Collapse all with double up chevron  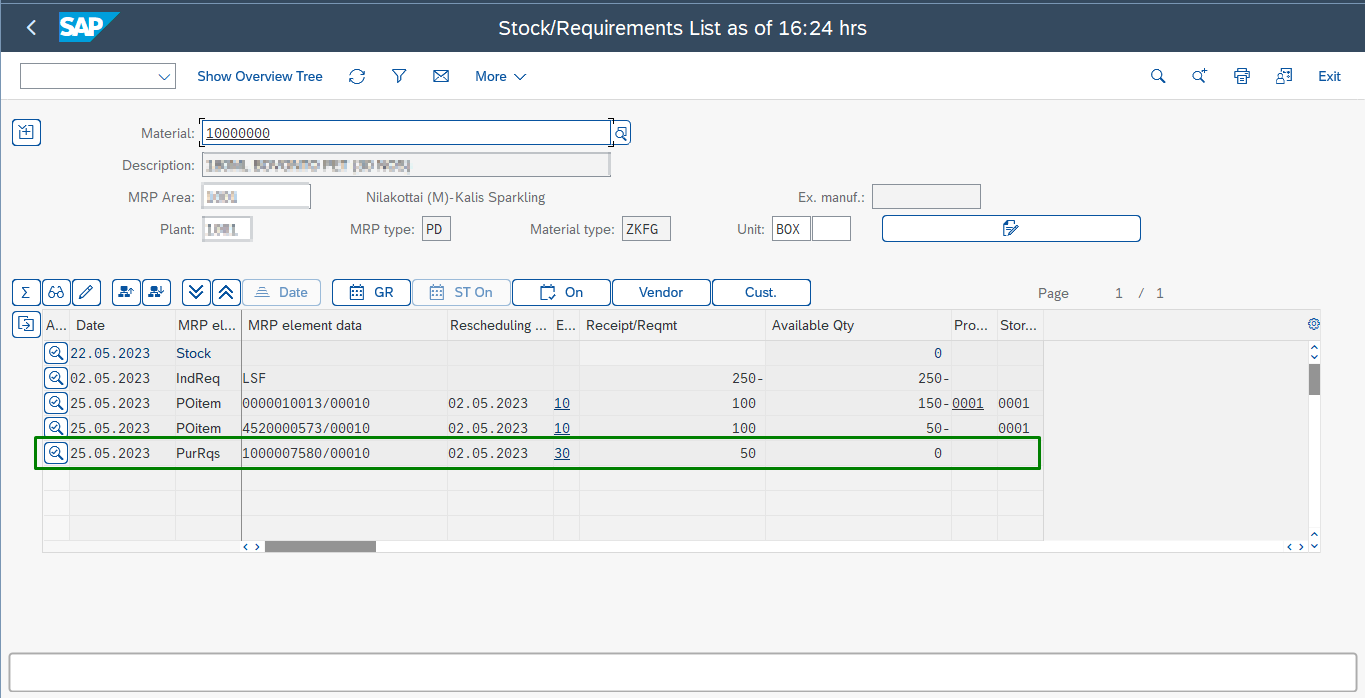(x=226, y=292)
